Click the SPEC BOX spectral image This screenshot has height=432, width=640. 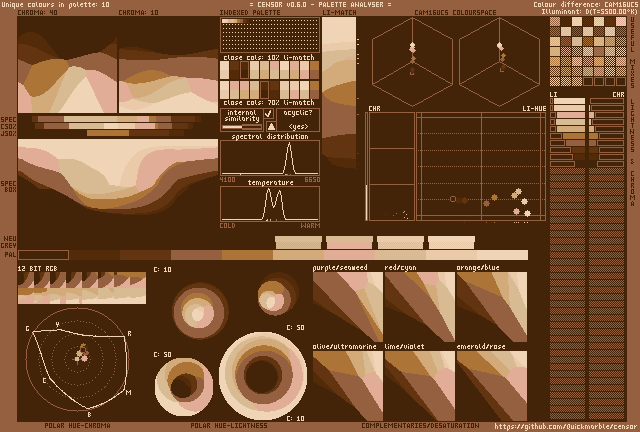(x=118, y=176)
